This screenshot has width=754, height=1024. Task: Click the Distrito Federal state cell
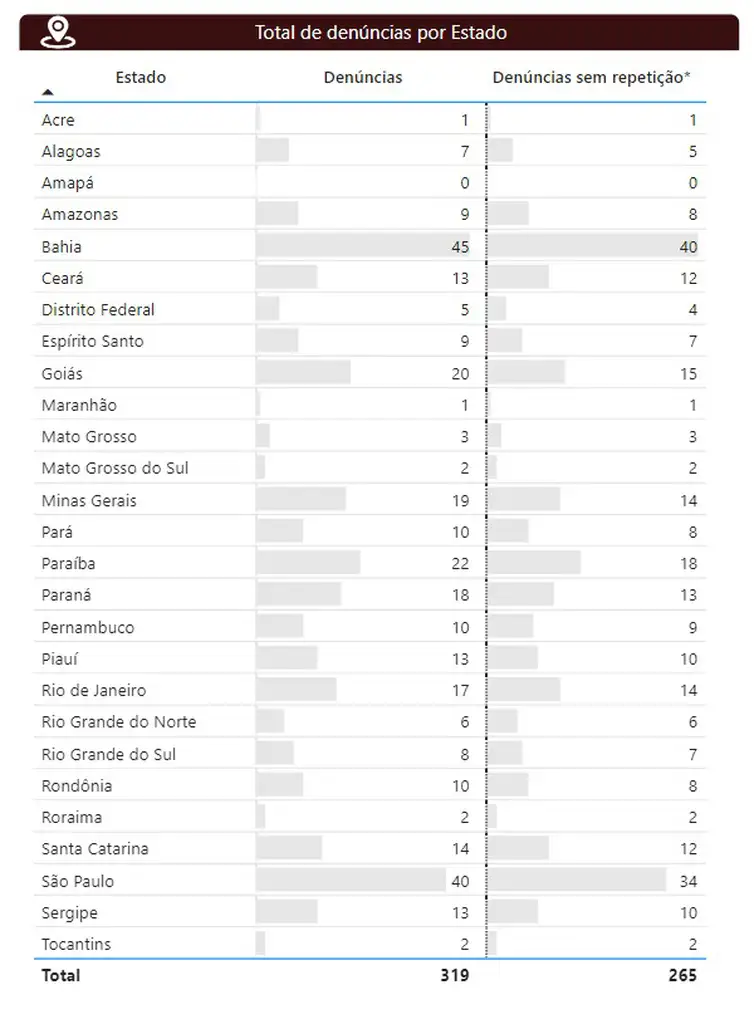pyautogui.click(x=98, y=309)
